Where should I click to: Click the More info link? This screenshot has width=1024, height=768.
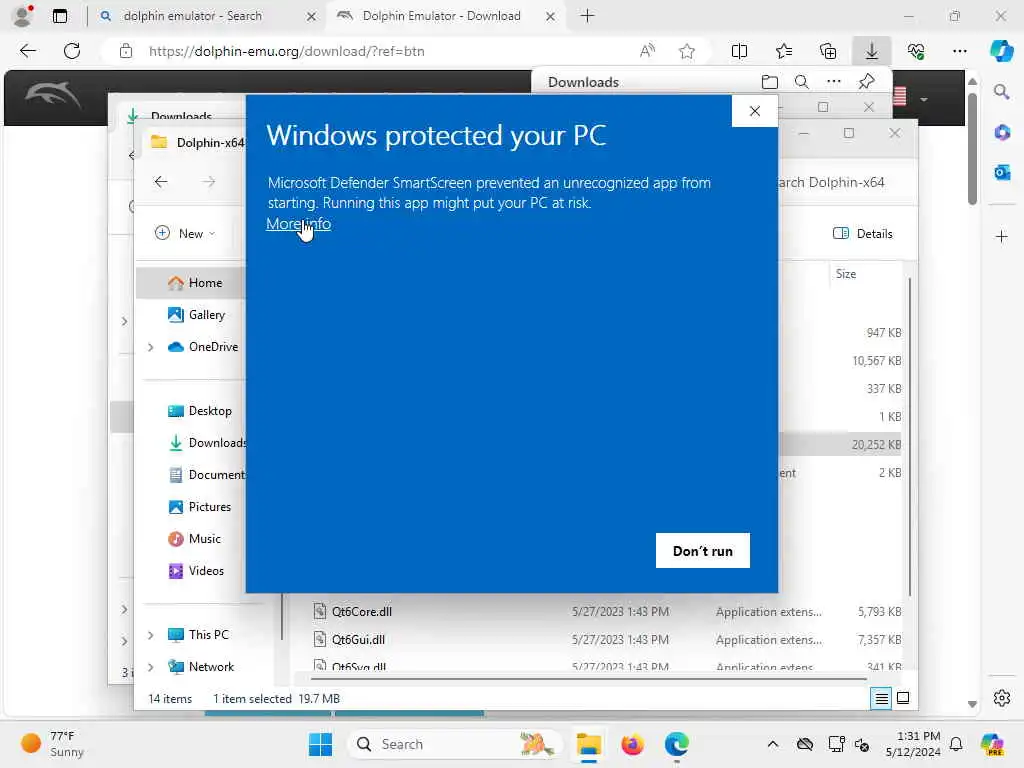(x=298, y=224)
